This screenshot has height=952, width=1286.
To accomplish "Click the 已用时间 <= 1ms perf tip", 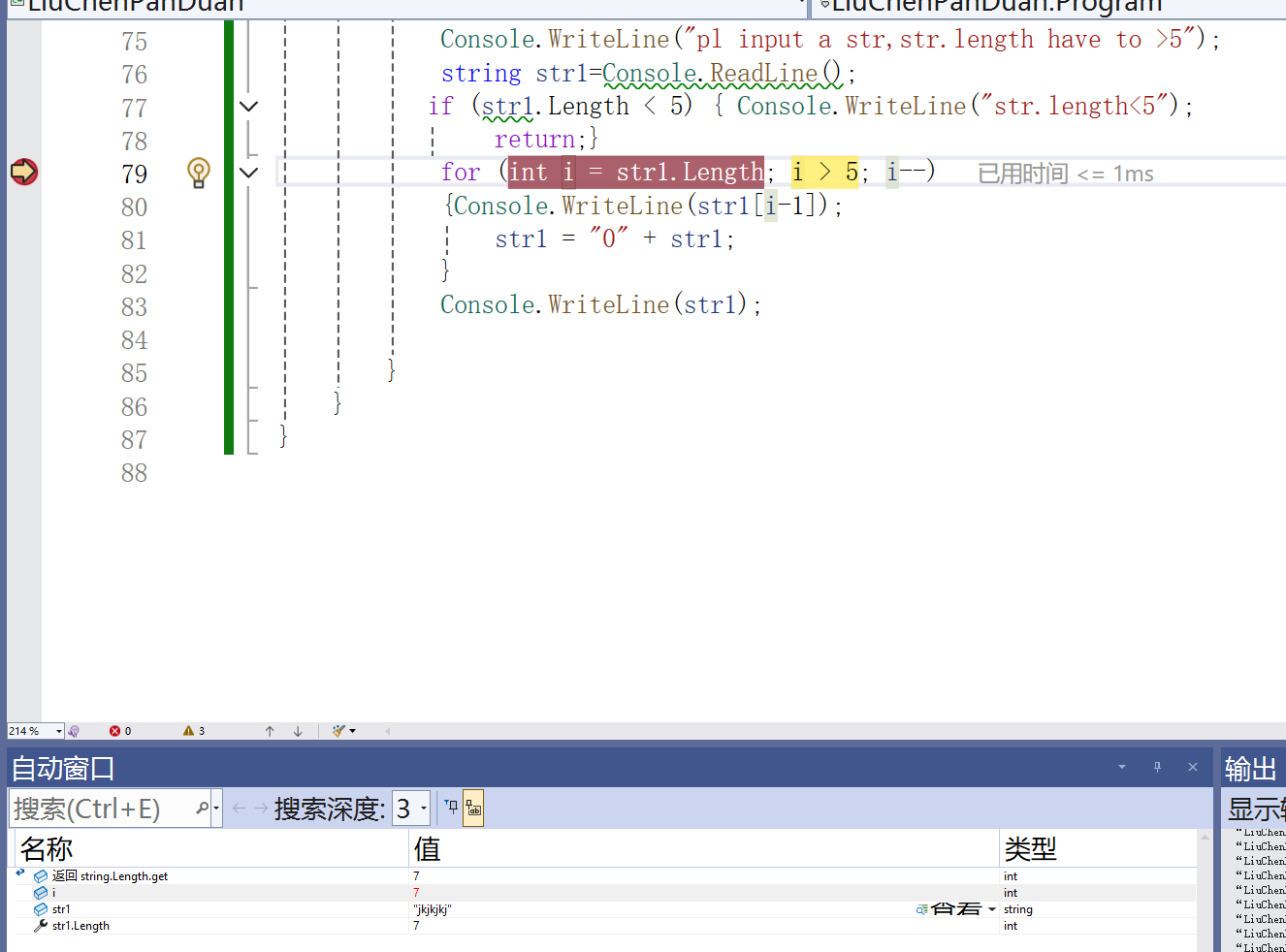I will pos(1065,174).
